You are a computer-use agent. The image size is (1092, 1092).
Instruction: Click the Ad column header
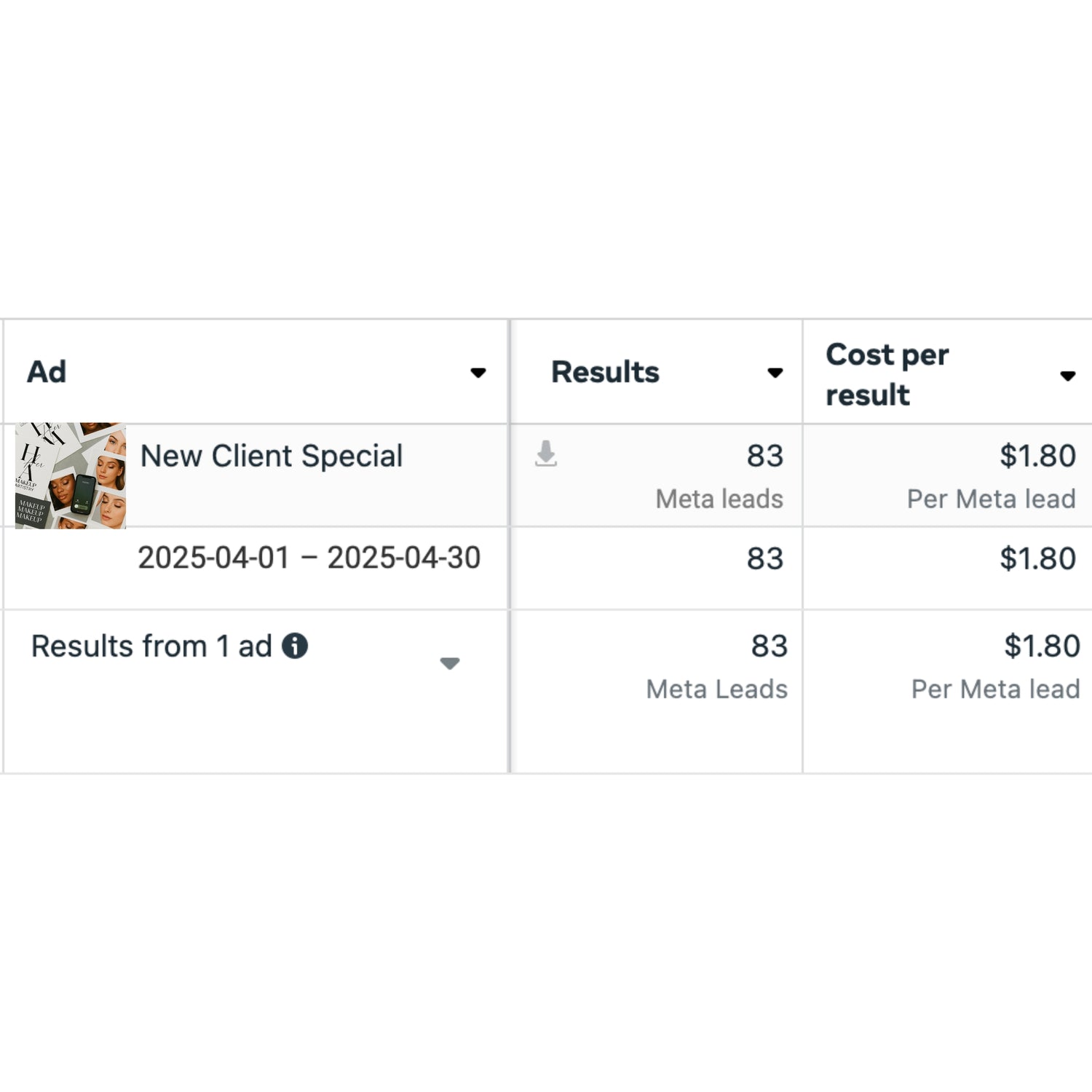[x=47, y=372]
